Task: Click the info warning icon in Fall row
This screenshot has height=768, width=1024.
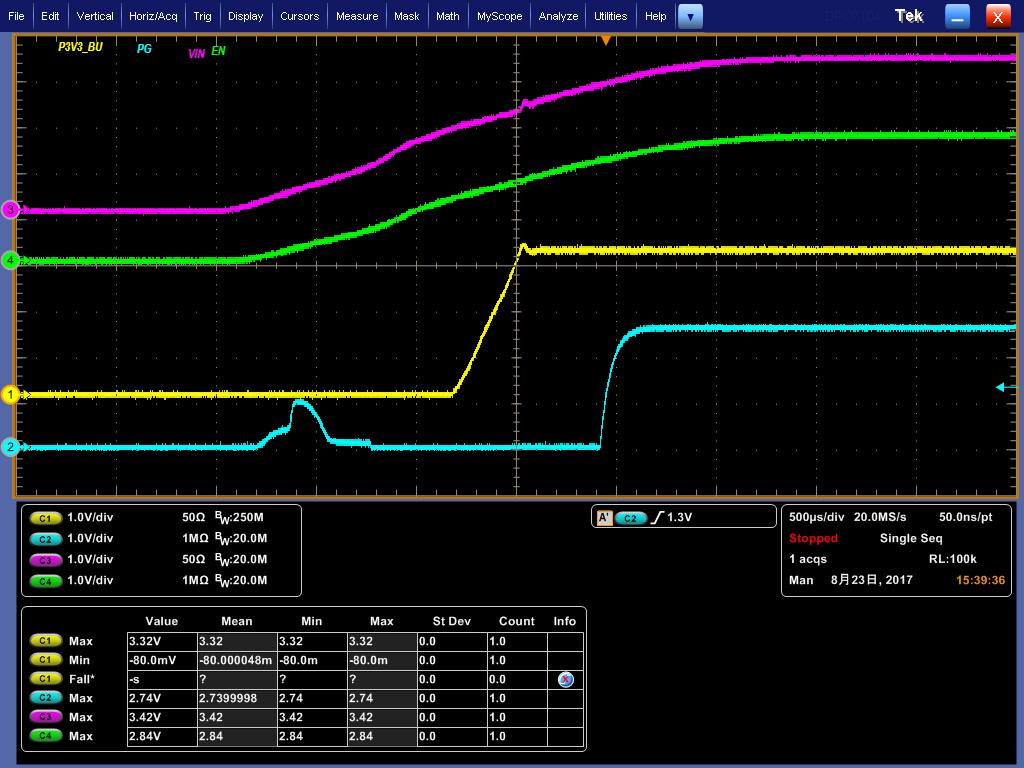Action: pos(566,679)
